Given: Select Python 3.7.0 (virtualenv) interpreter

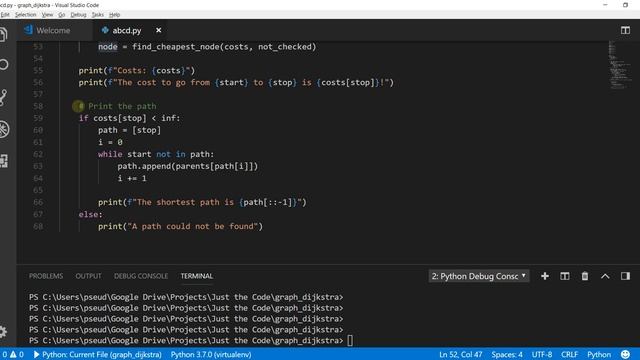Looking at the screenshot, I should [211, 354].
